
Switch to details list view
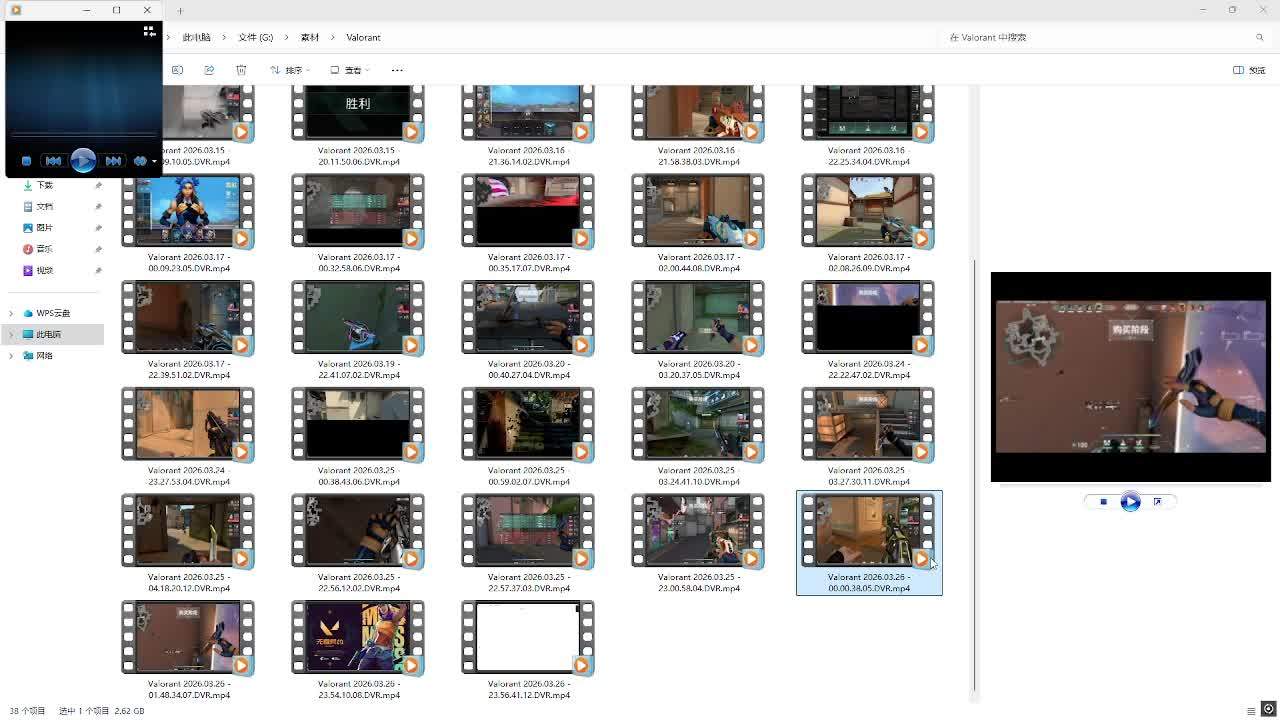click(1251, 710)
